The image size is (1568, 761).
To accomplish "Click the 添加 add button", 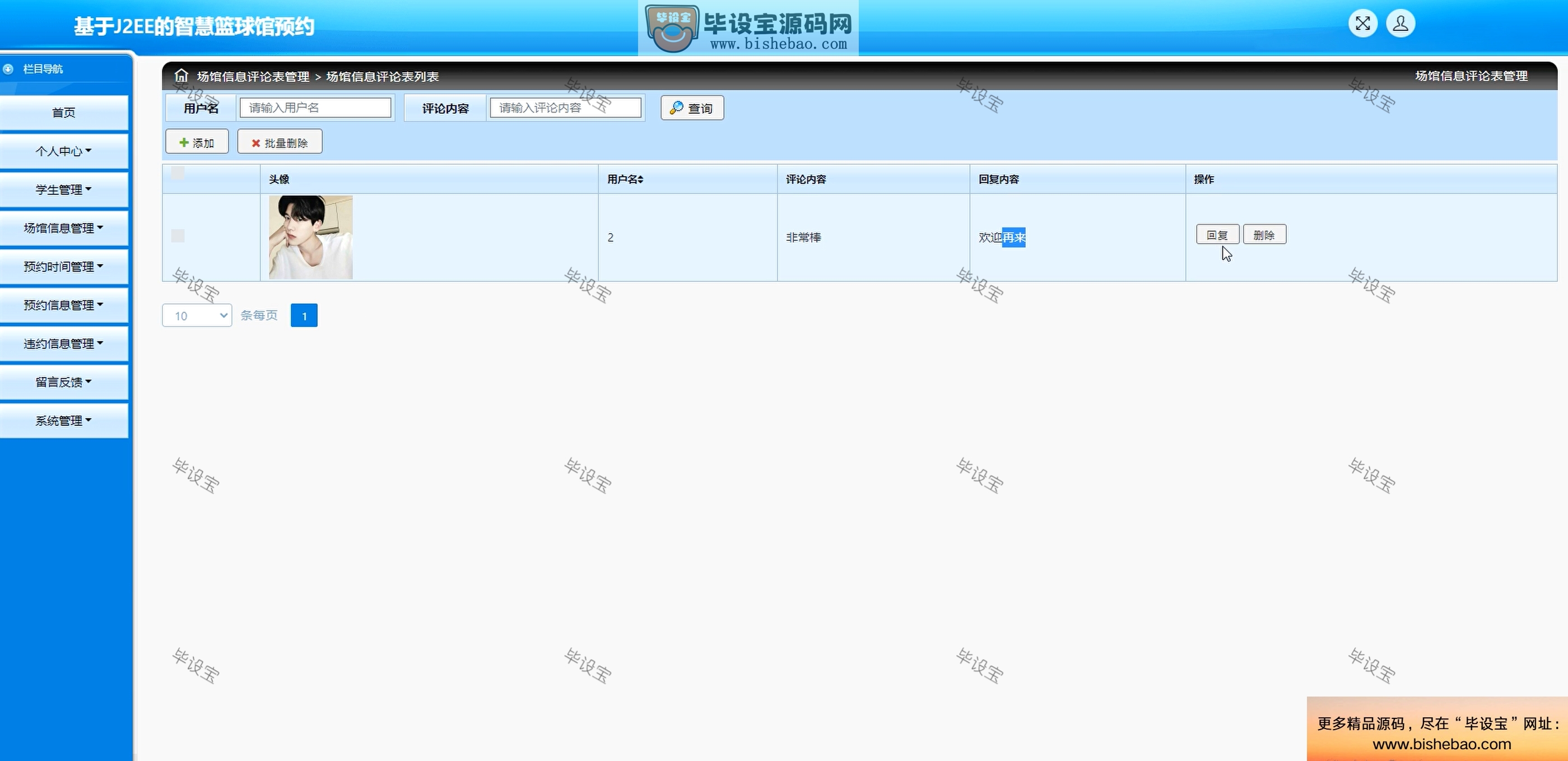I will (x=197, y=142).
